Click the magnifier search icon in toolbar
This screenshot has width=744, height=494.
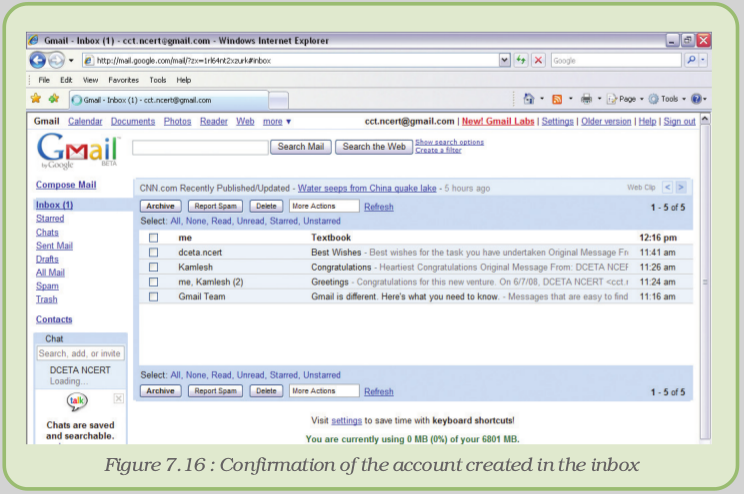point(691,60)
